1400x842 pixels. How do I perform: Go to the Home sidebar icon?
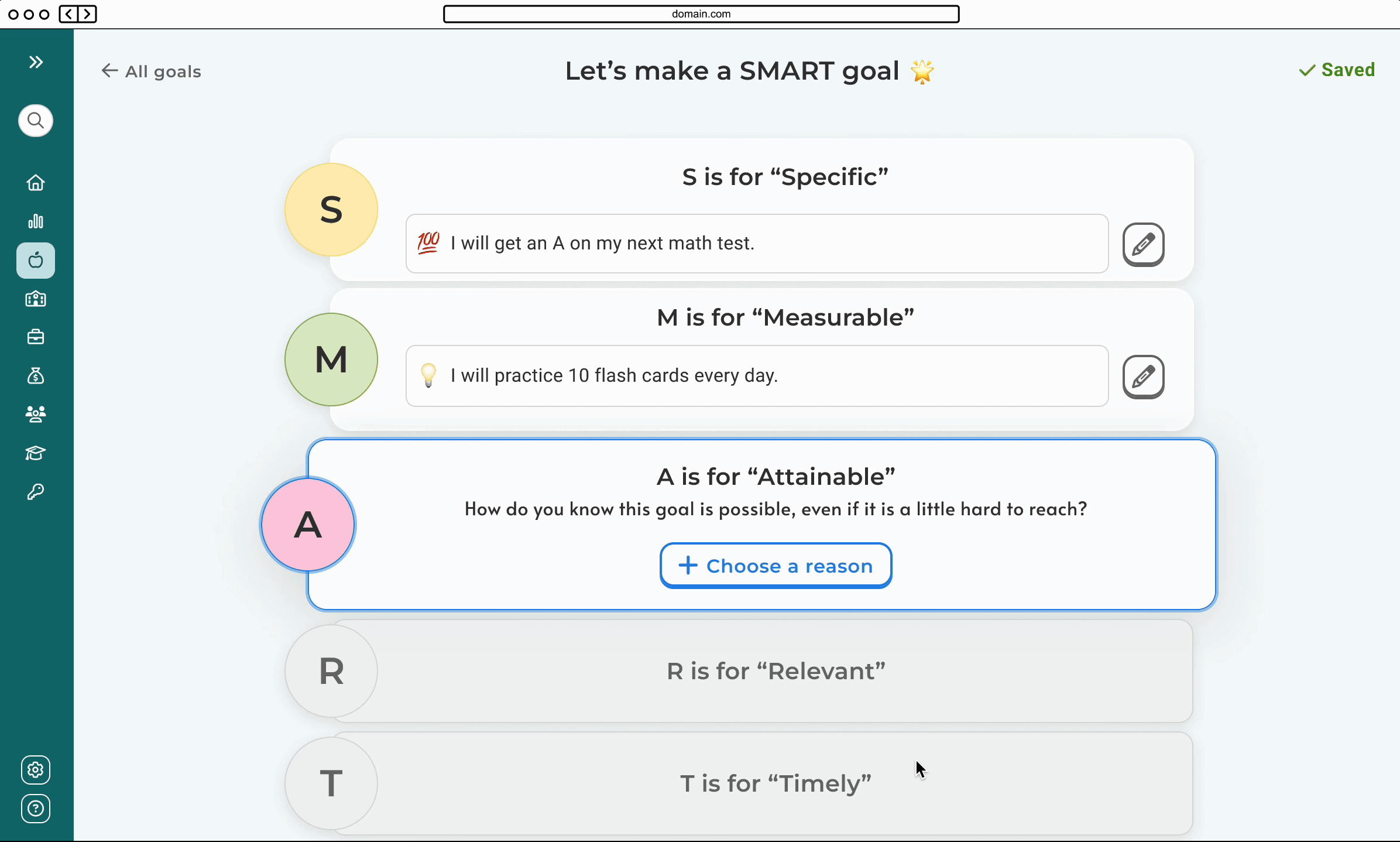(x=36, y=183)
